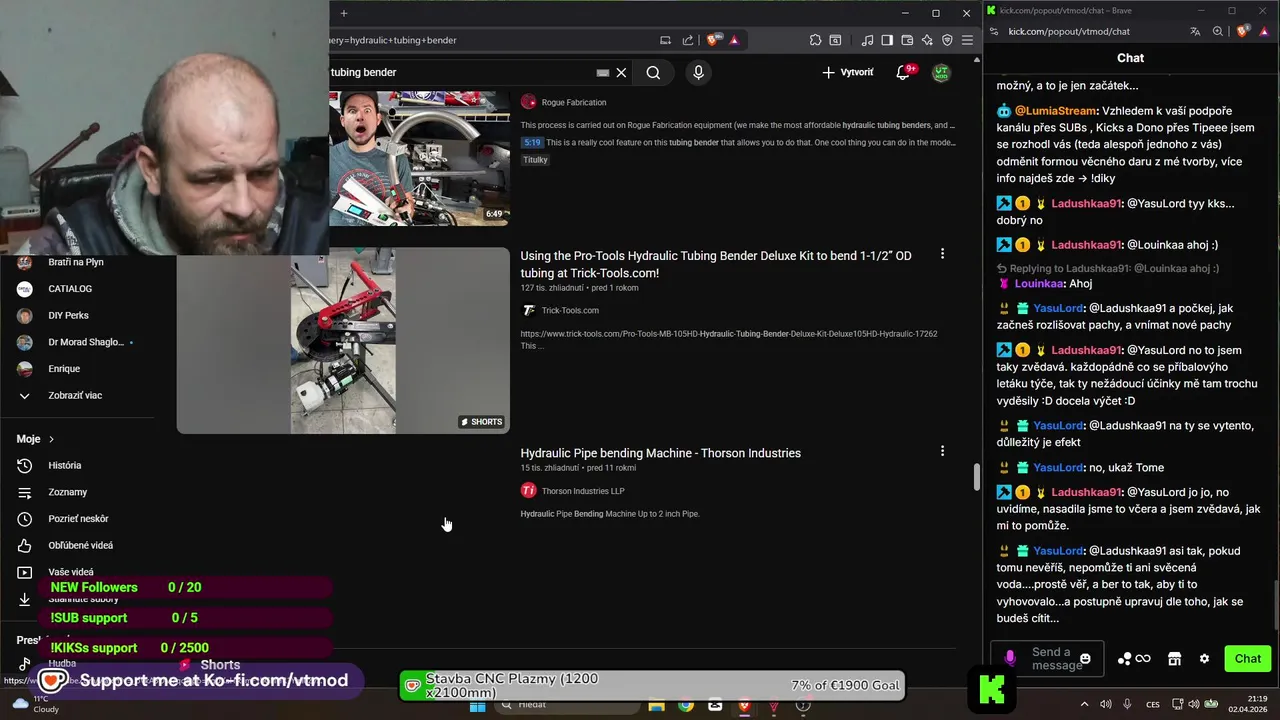Open the YouTube account avatar menu
This screenshot has width=1280, height=720.
(x=941, y=72)
